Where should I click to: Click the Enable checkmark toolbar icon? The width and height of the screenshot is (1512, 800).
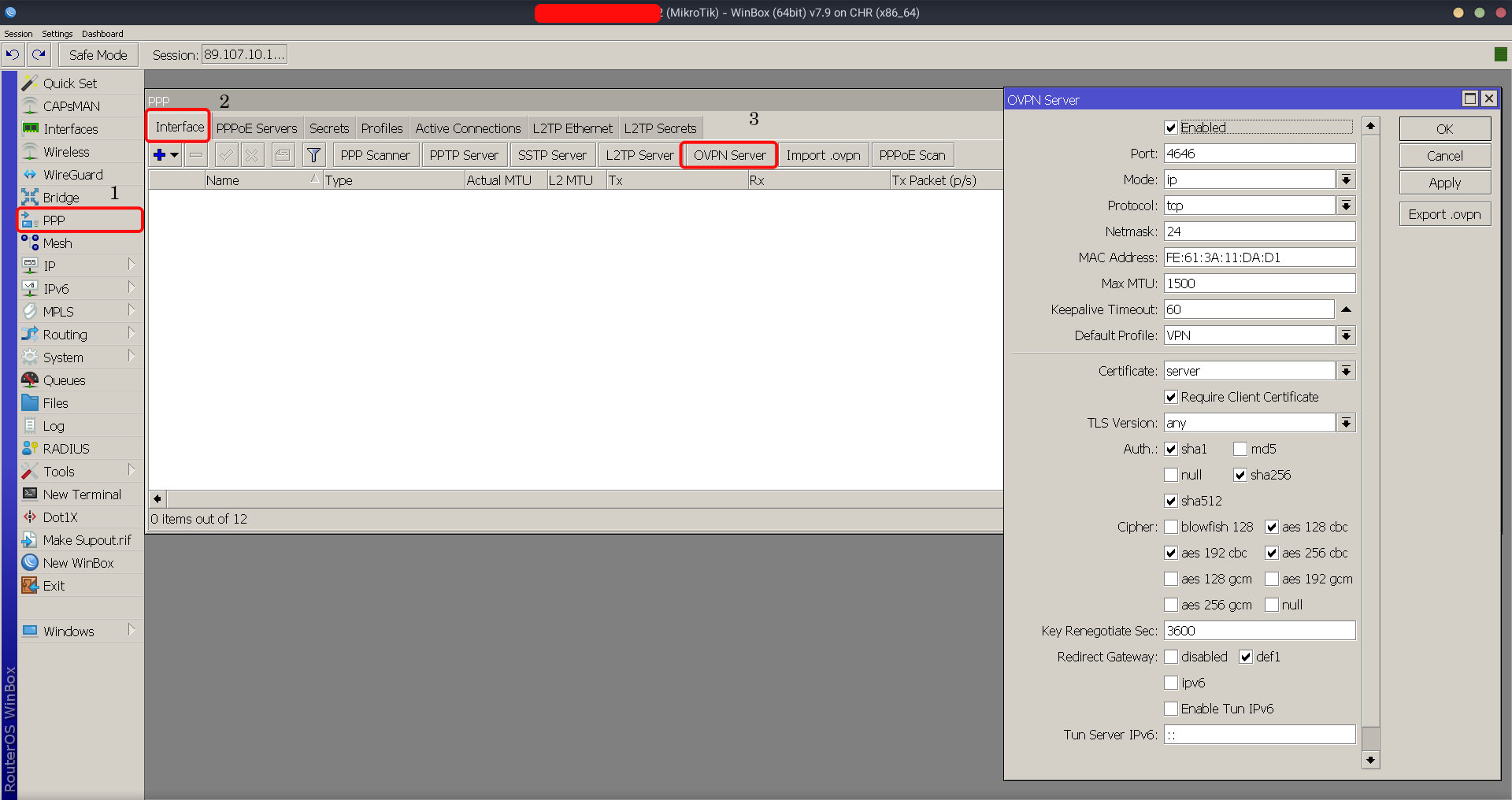(x=226, y=155)
